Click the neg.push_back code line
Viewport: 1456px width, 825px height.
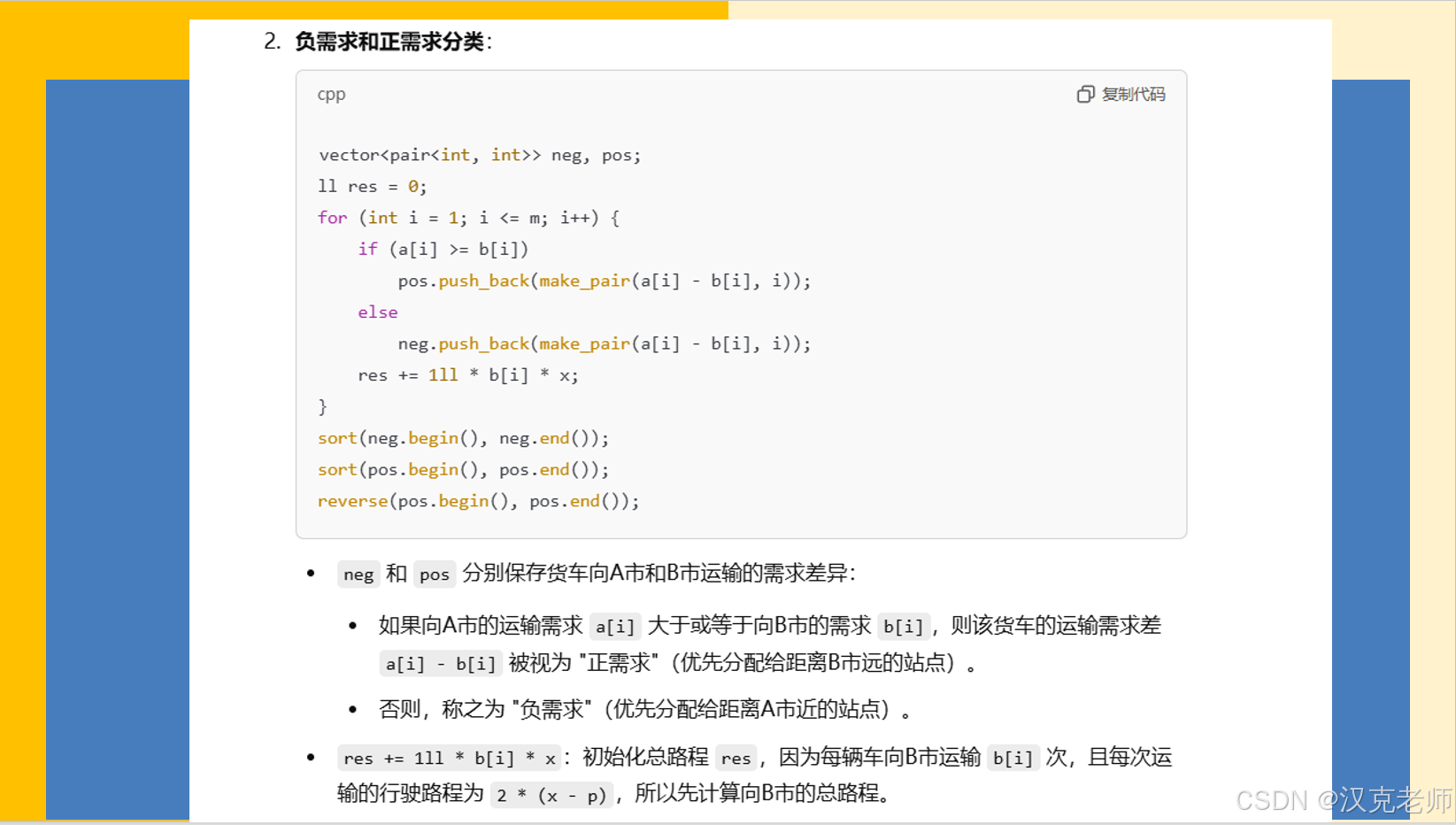point(605,343)
